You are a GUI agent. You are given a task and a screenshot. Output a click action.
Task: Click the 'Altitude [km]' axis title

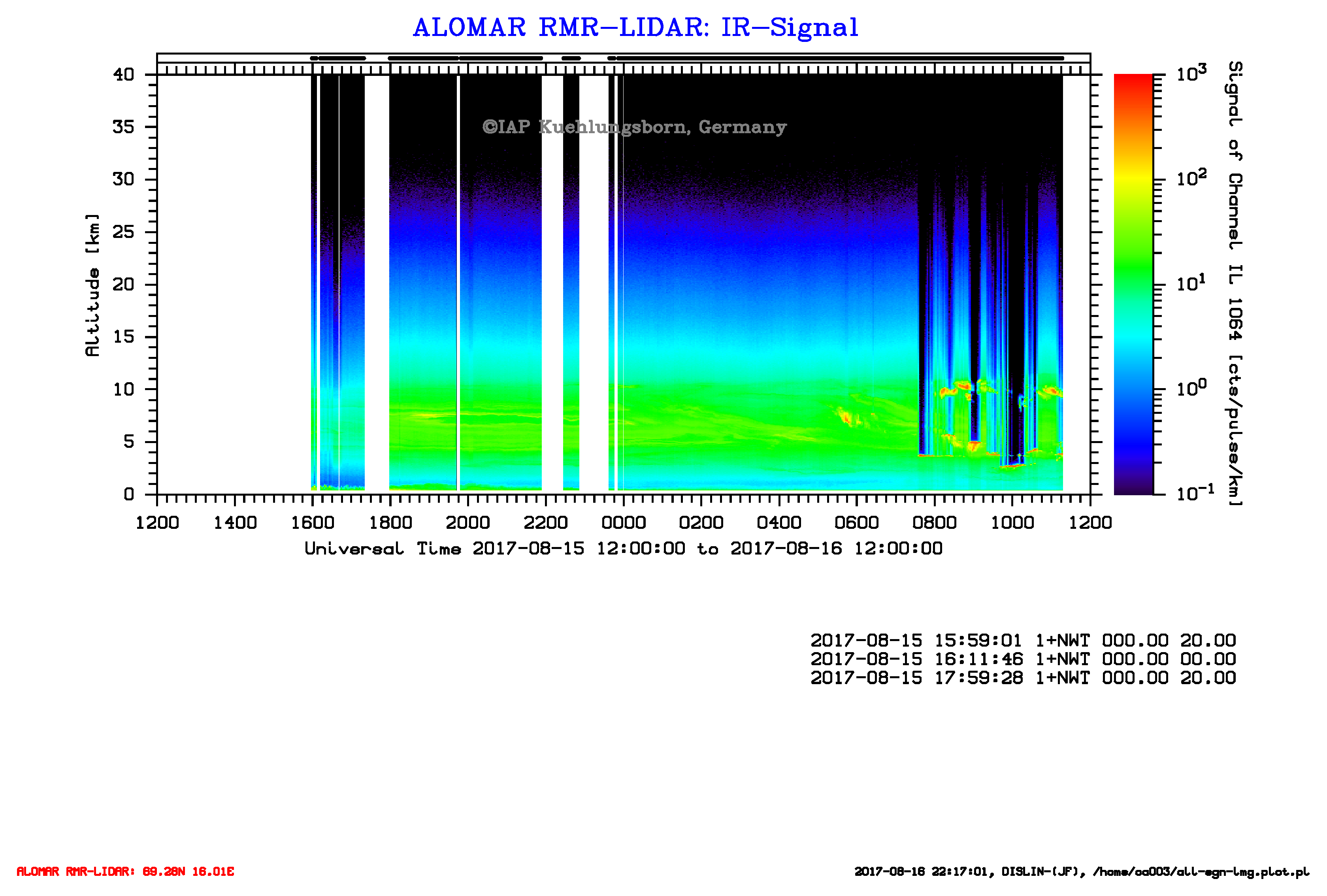point(92,285)
